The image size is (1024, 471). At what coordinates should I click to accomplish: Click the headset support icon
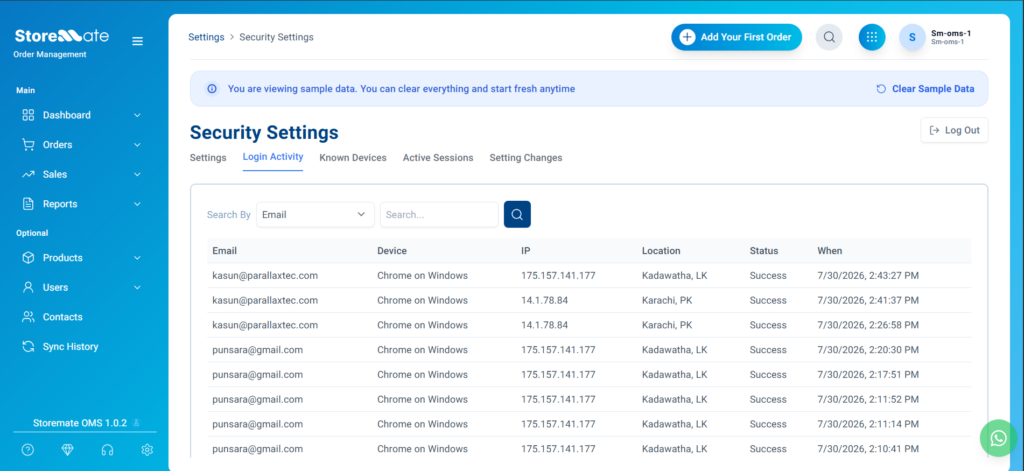coord(108,449)
